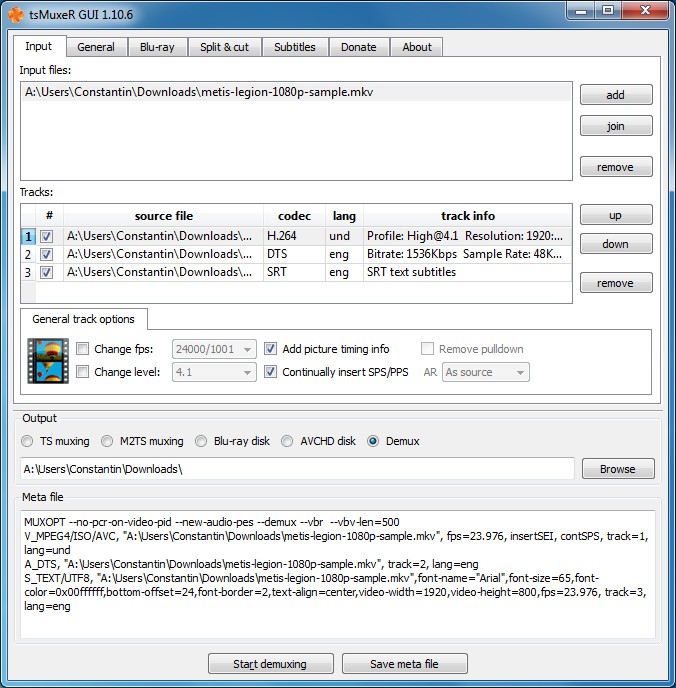Viewport: 676px width, 688px height.
Task: Browse for output folder
Action: [x=618, y=469]
